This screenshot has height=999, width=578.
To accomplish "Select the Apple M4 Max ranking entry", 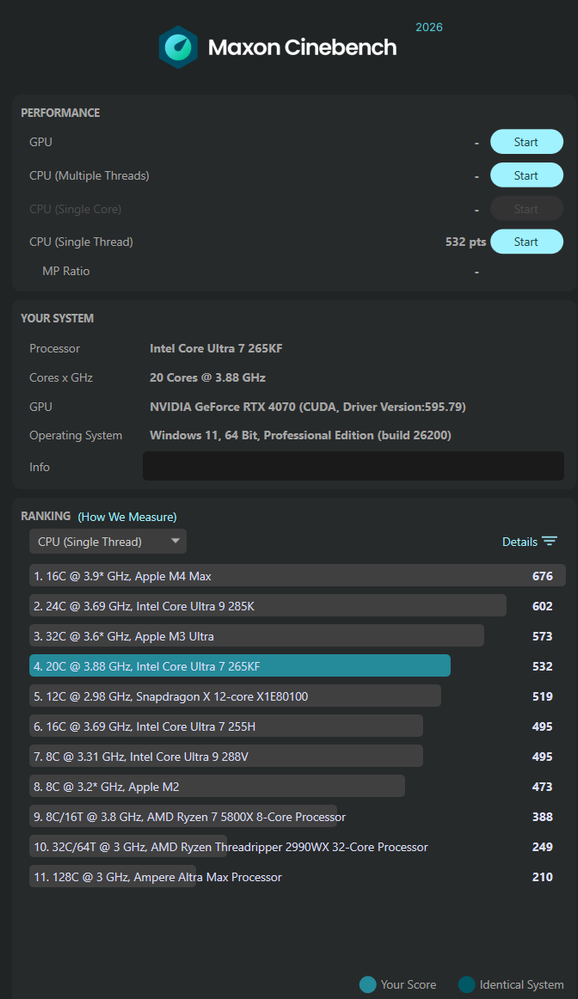I will click(297, 576).
